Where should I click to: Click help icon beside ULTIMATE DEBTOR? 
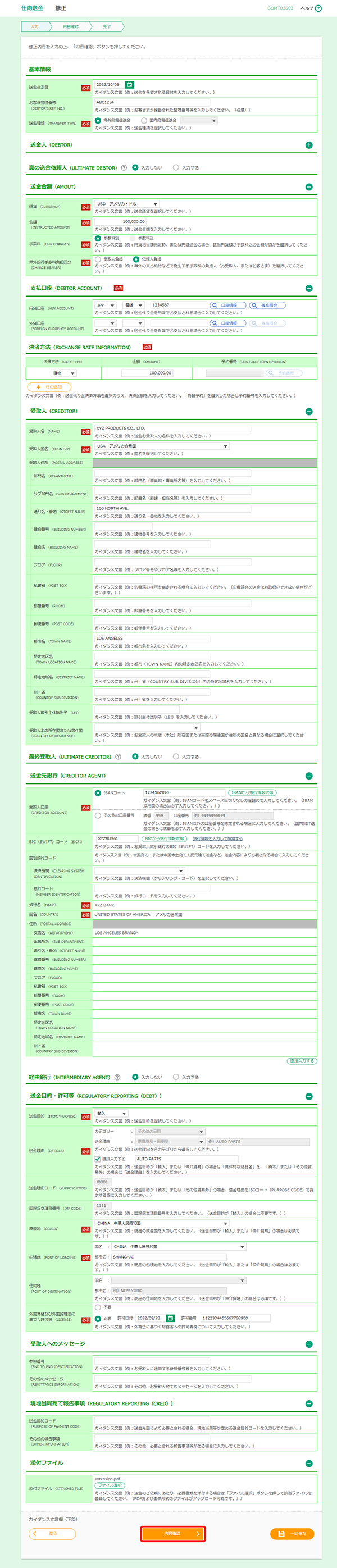point(124,167)
